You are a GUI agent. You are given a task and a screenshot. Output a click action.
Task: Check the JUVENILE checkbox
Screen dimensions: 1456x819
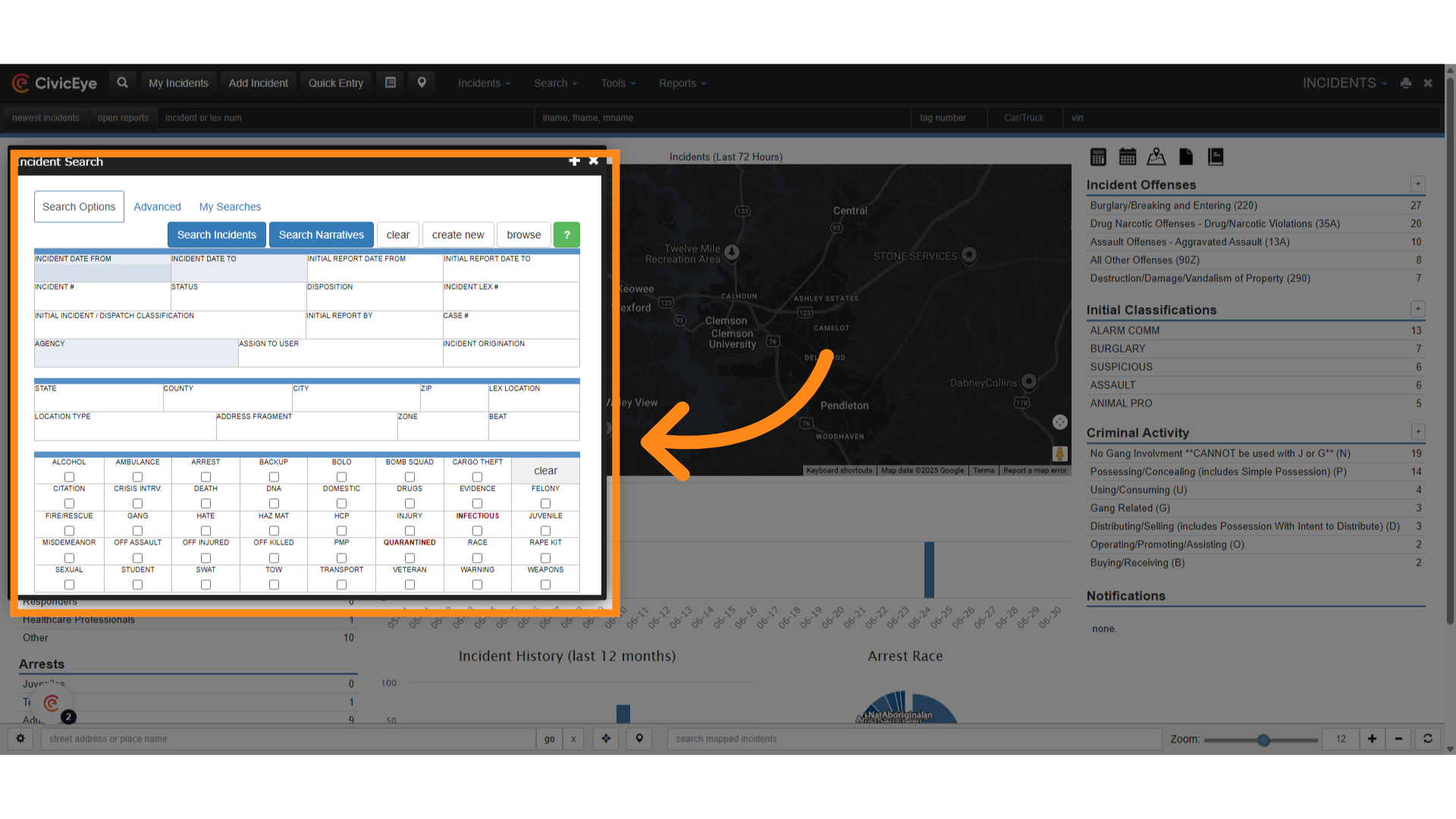545,531
